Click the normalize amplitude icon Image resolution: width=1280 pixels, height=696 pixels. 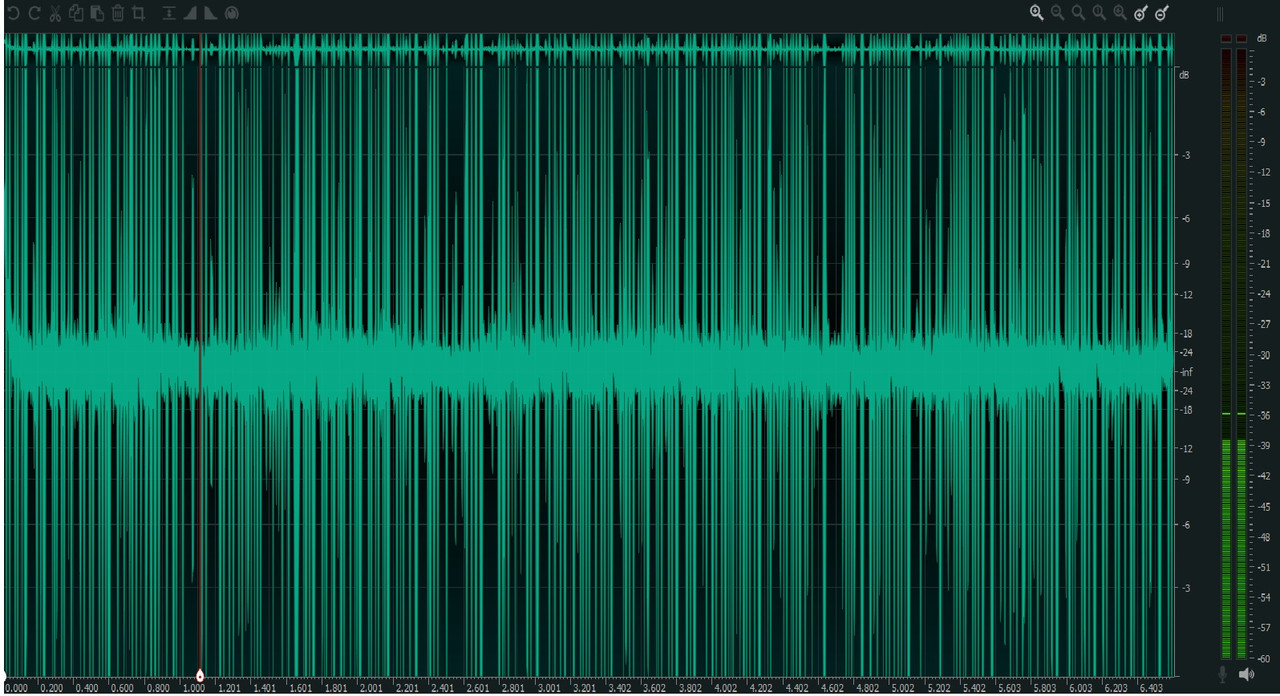click(169, 13)
